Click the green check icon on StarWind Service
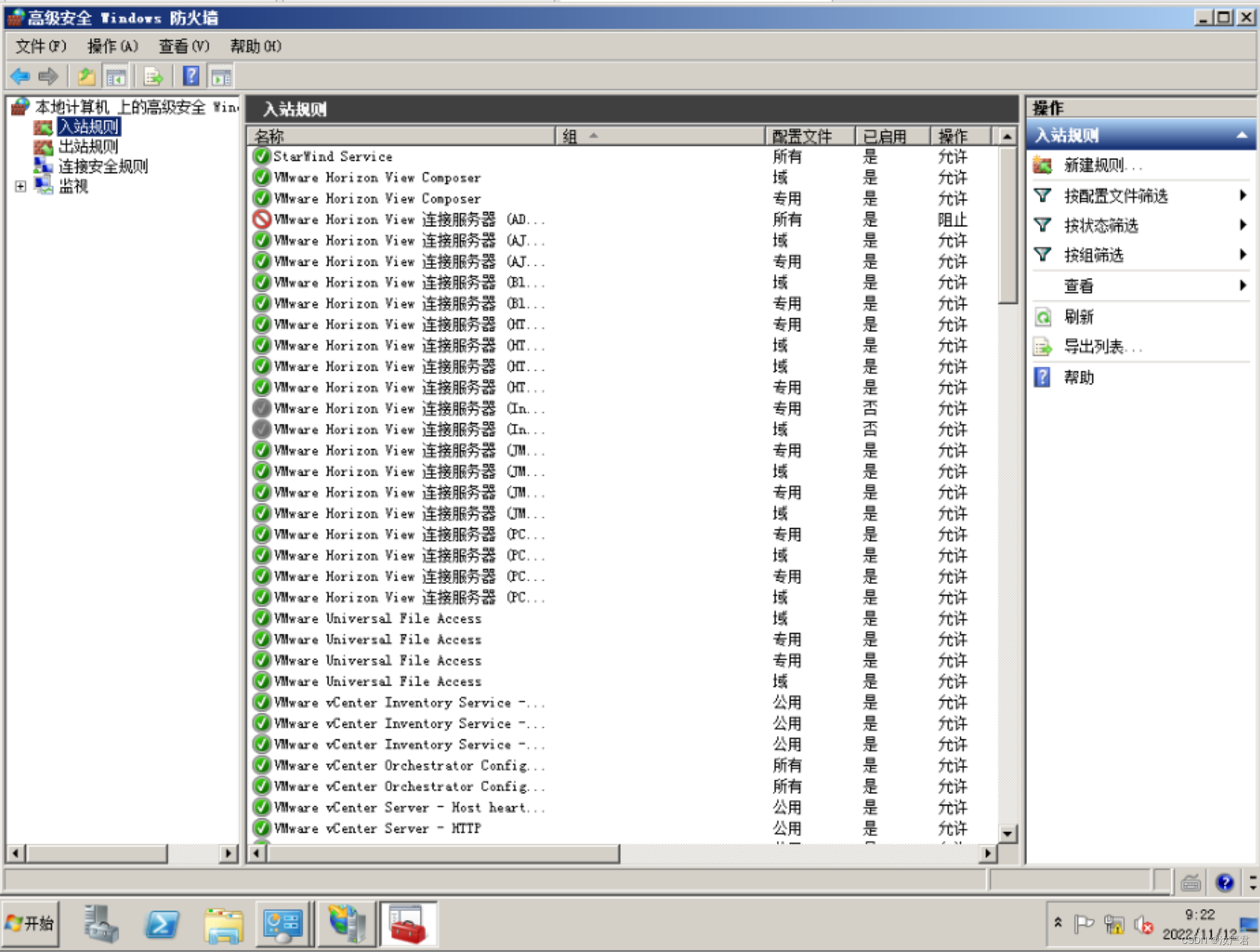Viewport: 1260px width, 952px height. pos(261,157)
